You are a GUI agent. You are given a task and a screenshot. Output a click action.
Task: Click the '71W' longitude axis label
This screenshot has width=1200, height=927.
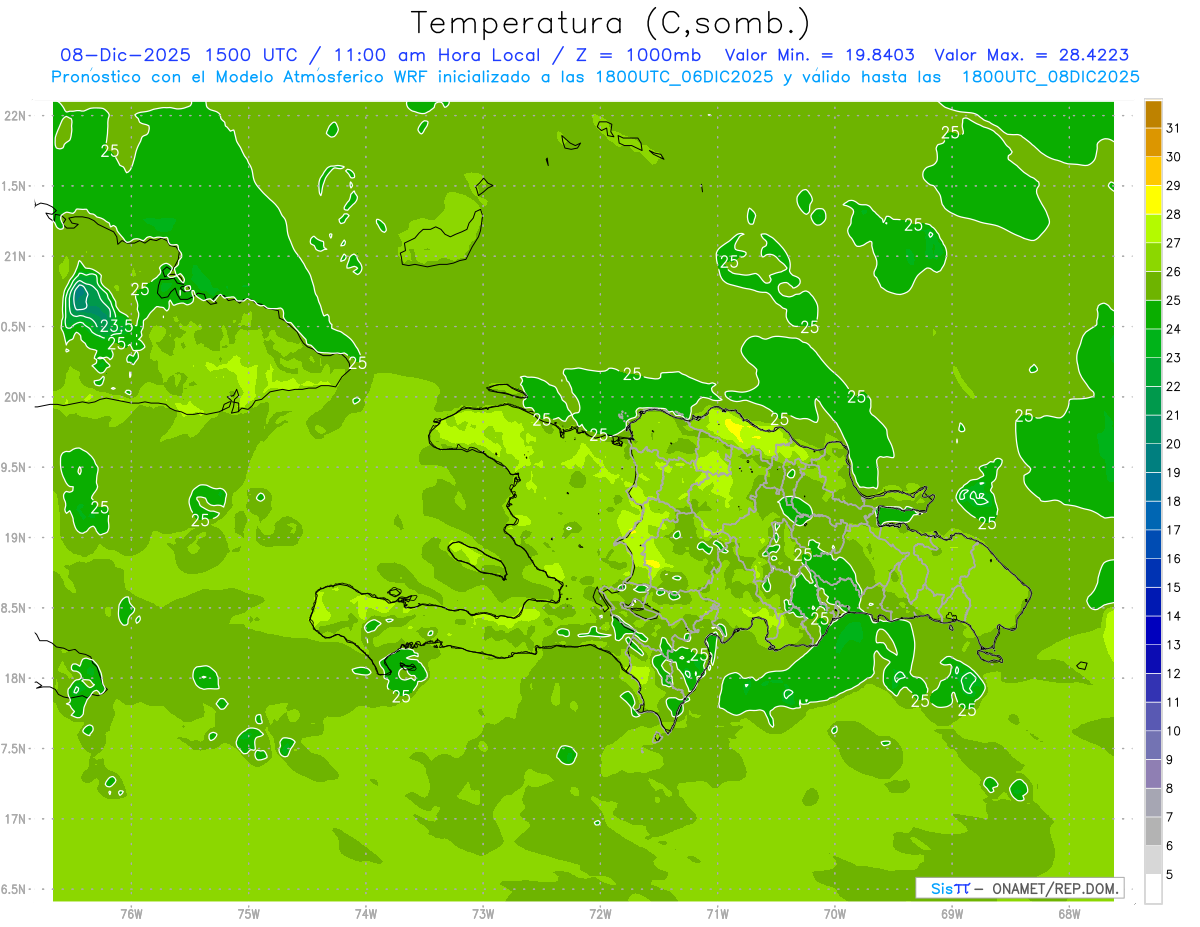click(x=717, y=914)
